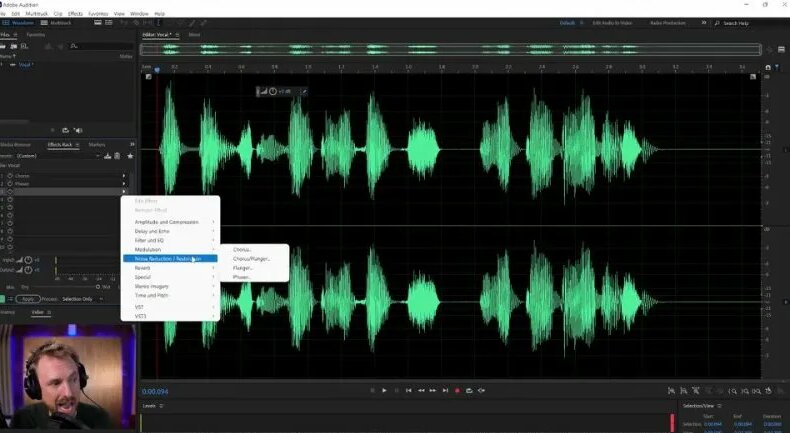This screenshot has height=433, width=790.
Task: Toggle power for Phaser effect slot 2
Action: pyautogui.click(x=10, y=184)
